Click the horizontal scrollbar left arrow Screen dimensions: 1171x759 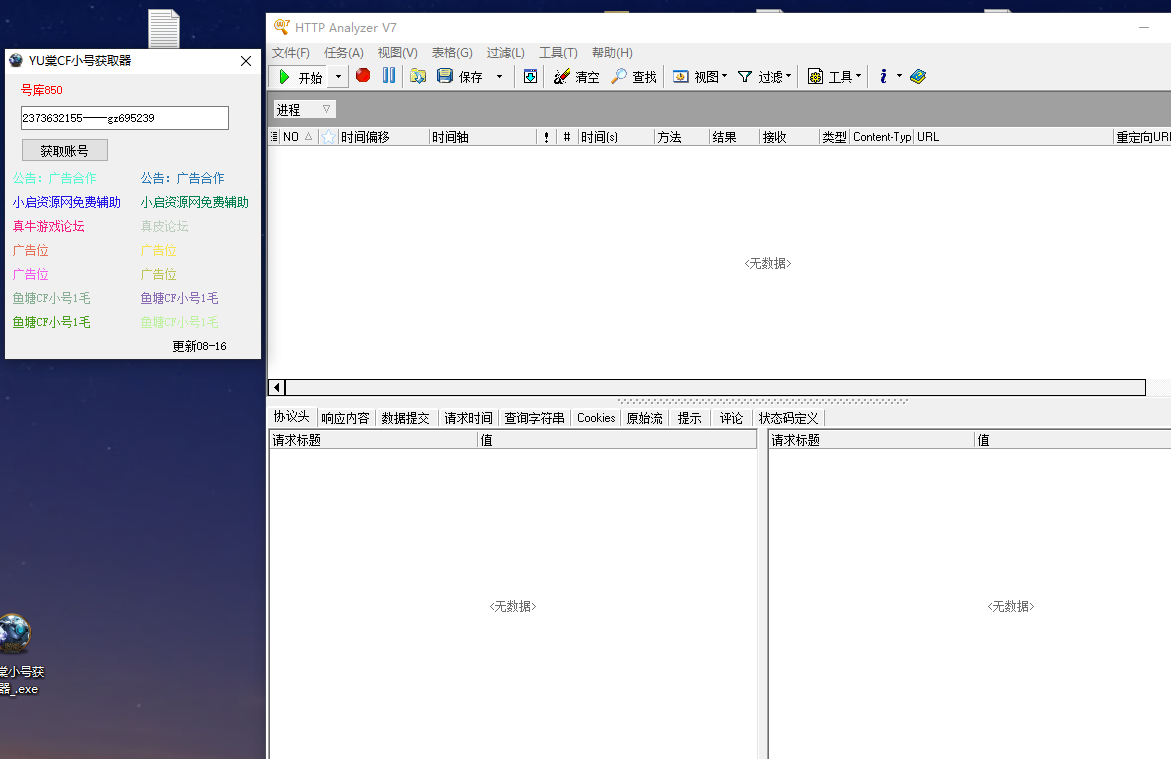click(276, 387)
